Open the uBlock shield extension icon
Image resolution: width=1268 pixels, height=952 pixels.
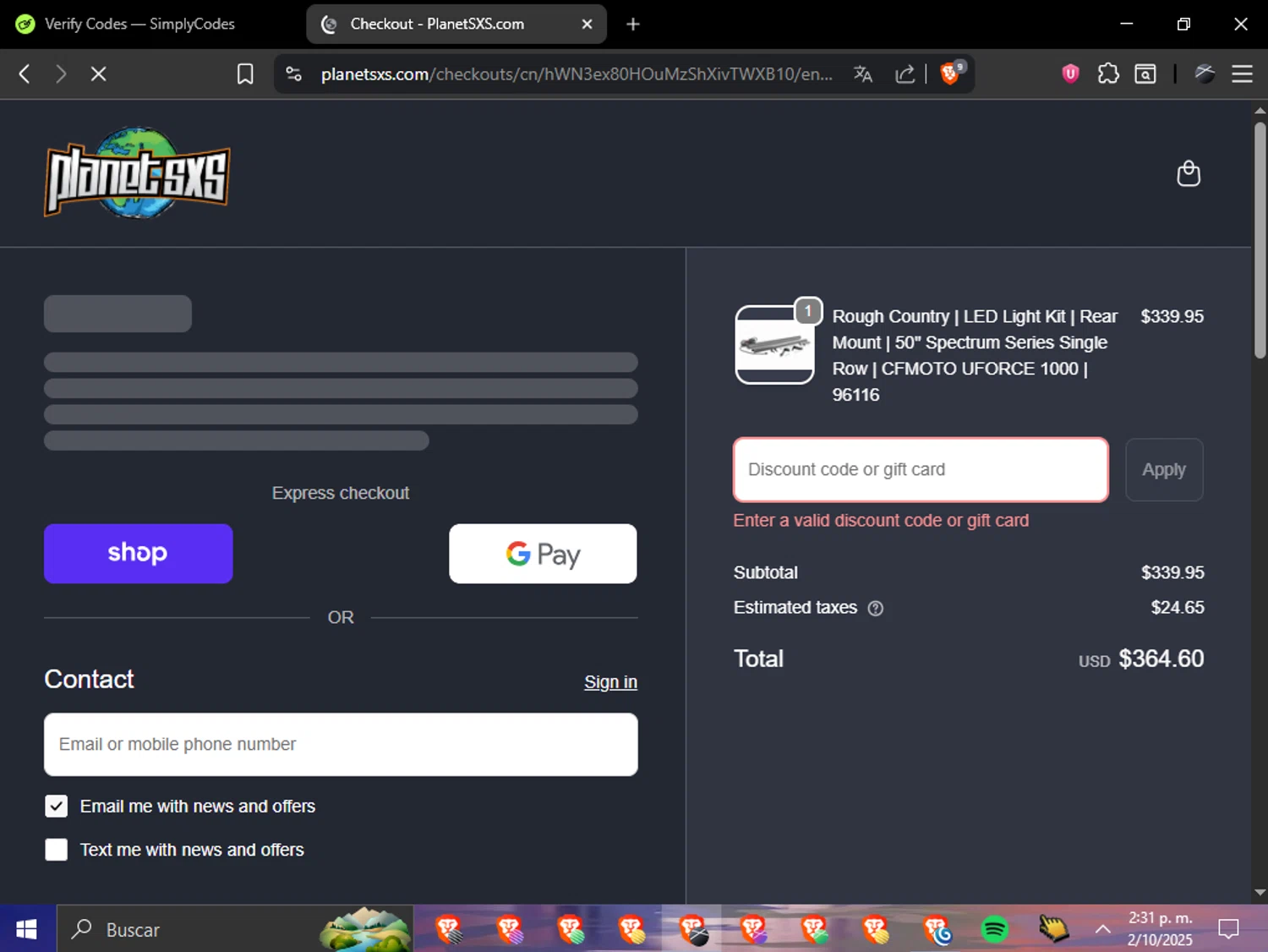pos(1070,74)
